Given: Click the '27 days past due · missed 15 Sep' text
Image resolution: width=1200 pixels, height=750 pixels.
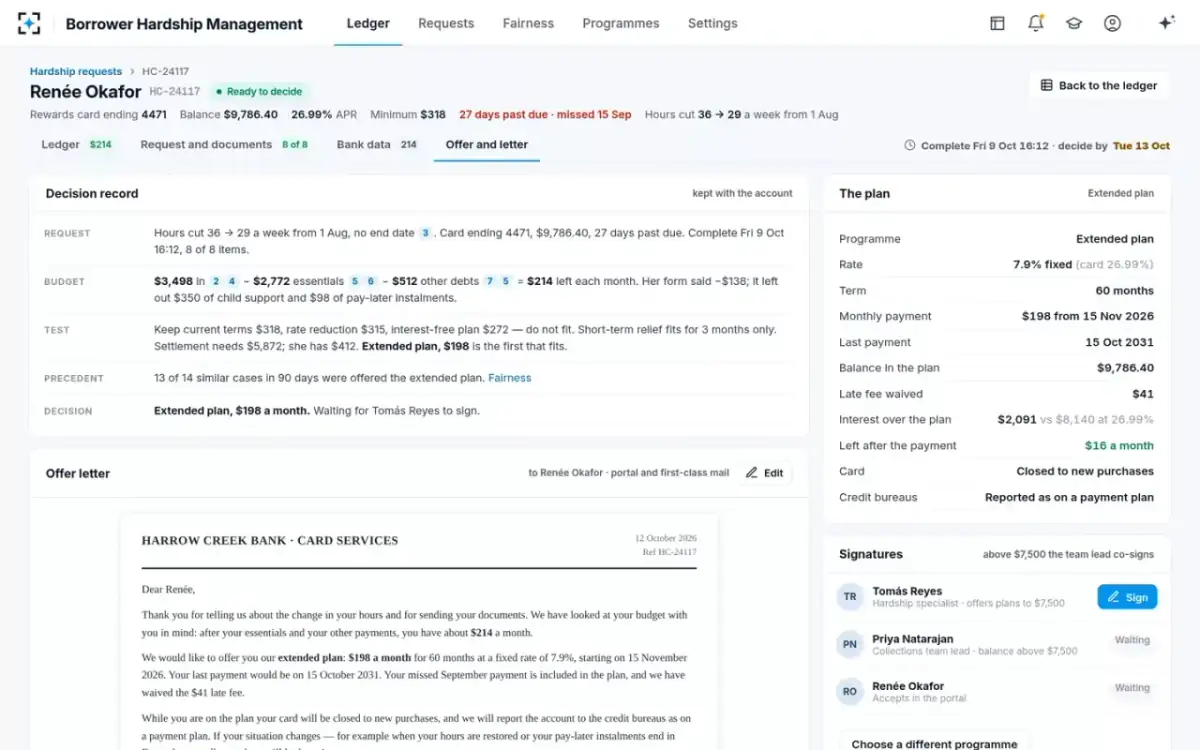Looking at the screenshot, I should [x=545, y=115].
